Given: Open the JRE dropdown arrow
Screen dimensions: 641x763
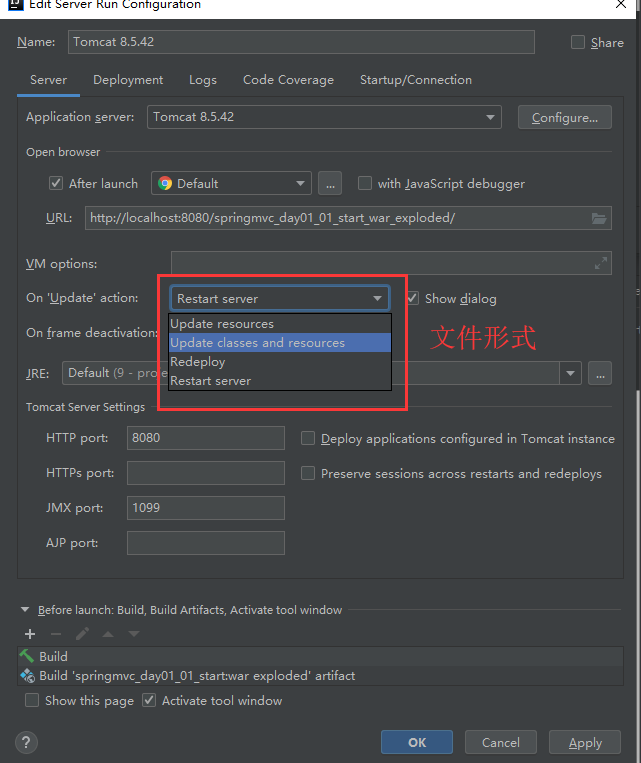Looking at the screenshot, I should [x=570, y=374].
